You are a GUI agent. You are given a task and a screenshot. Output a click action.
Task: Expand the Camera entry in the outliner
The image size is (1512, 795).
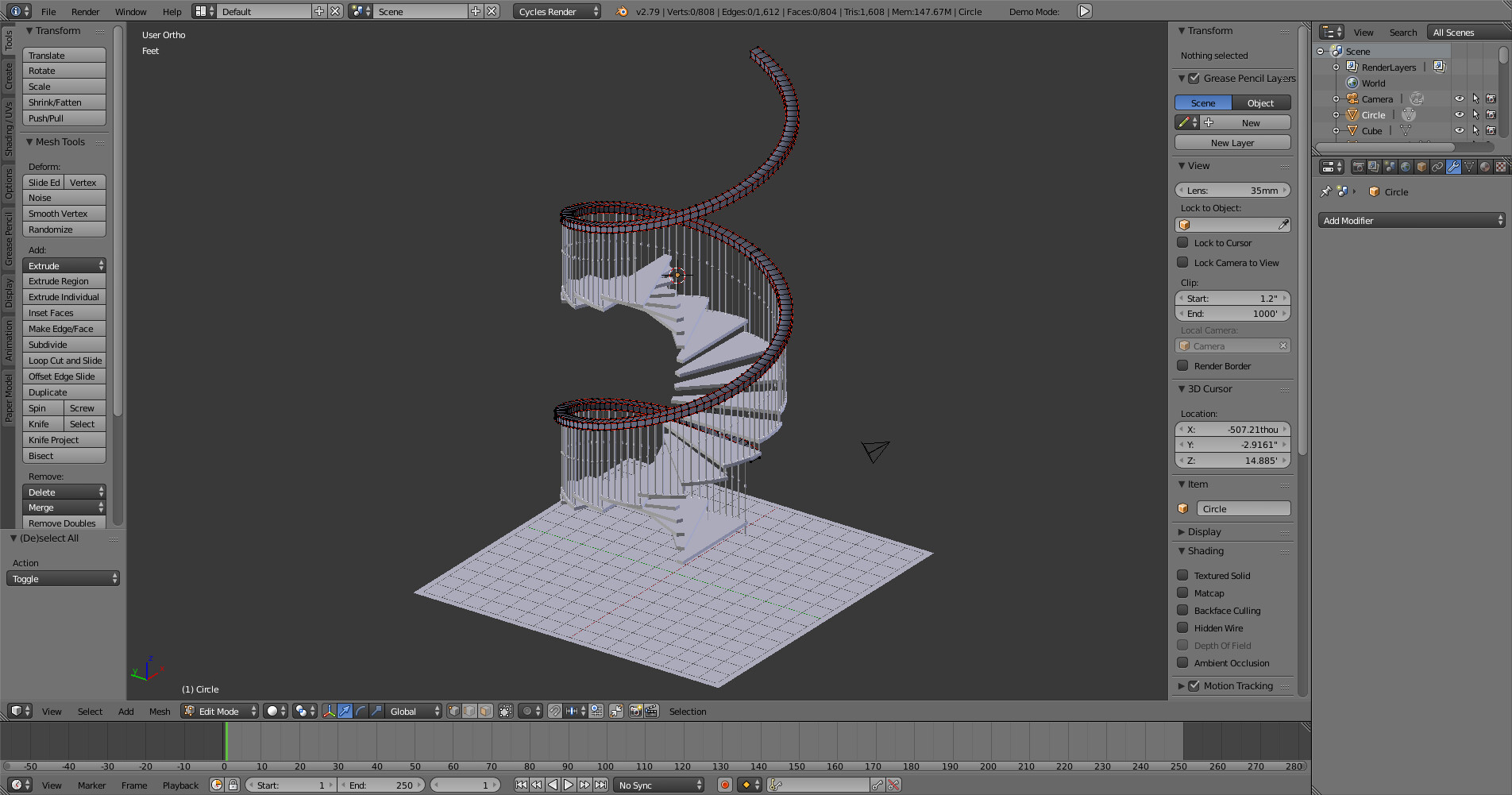pyautogui.click(x=1335, y=98)
